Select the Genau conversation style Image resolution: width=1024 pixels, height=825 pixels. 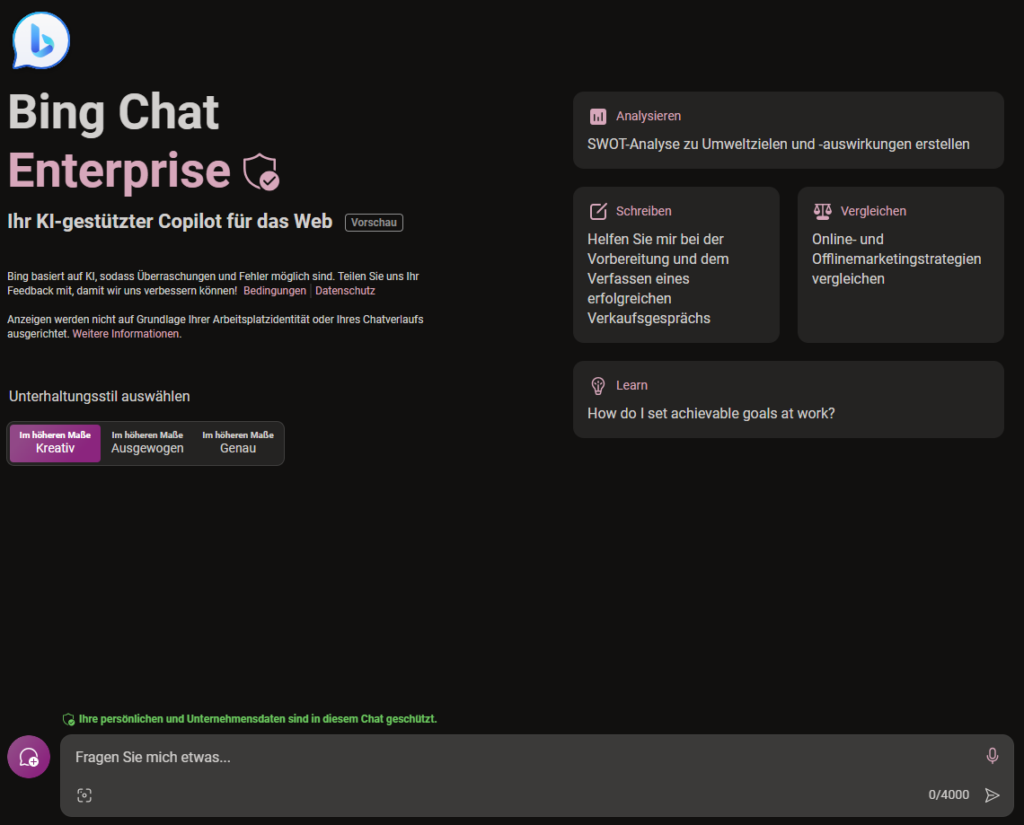238,443
